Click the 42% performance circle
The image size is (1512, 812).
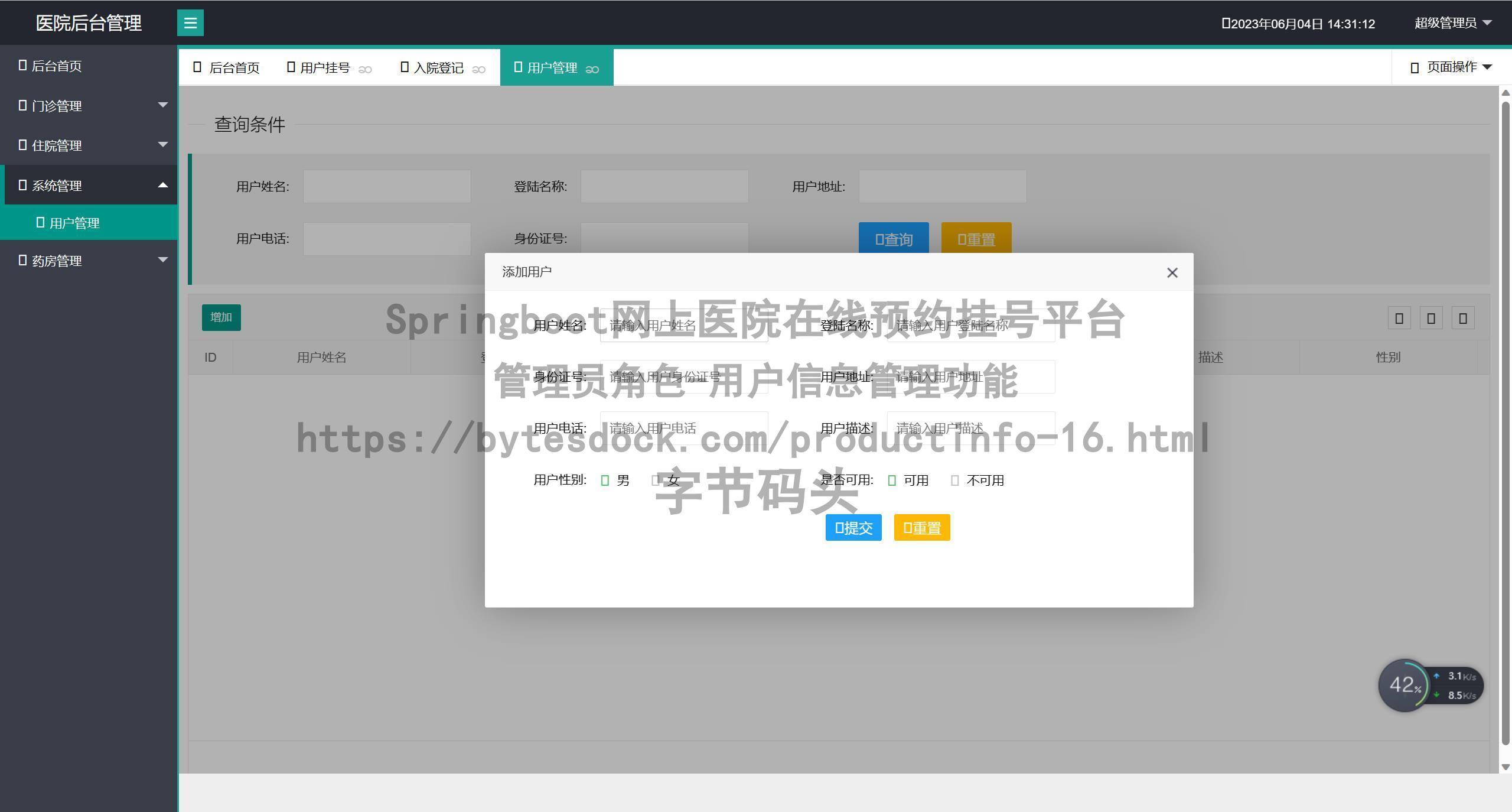1405,686
